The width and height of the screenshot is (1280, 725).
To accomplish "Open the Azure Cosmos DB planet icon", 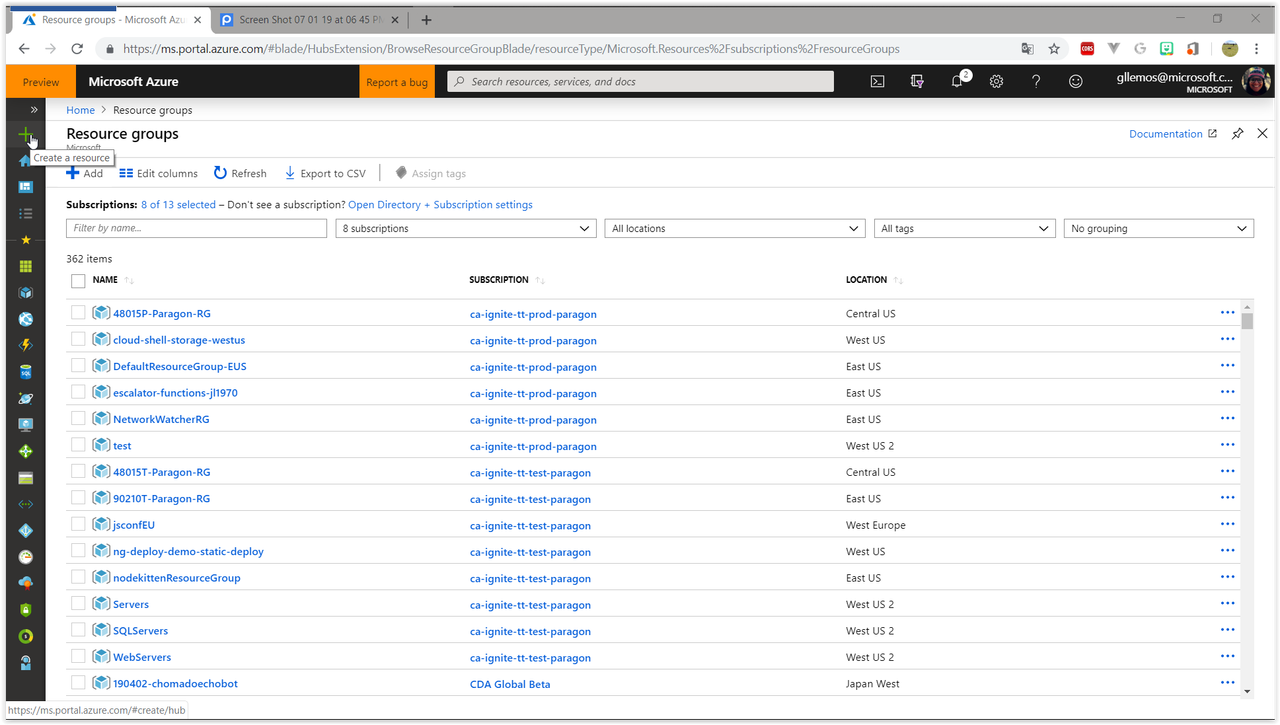I will [26, 398].
